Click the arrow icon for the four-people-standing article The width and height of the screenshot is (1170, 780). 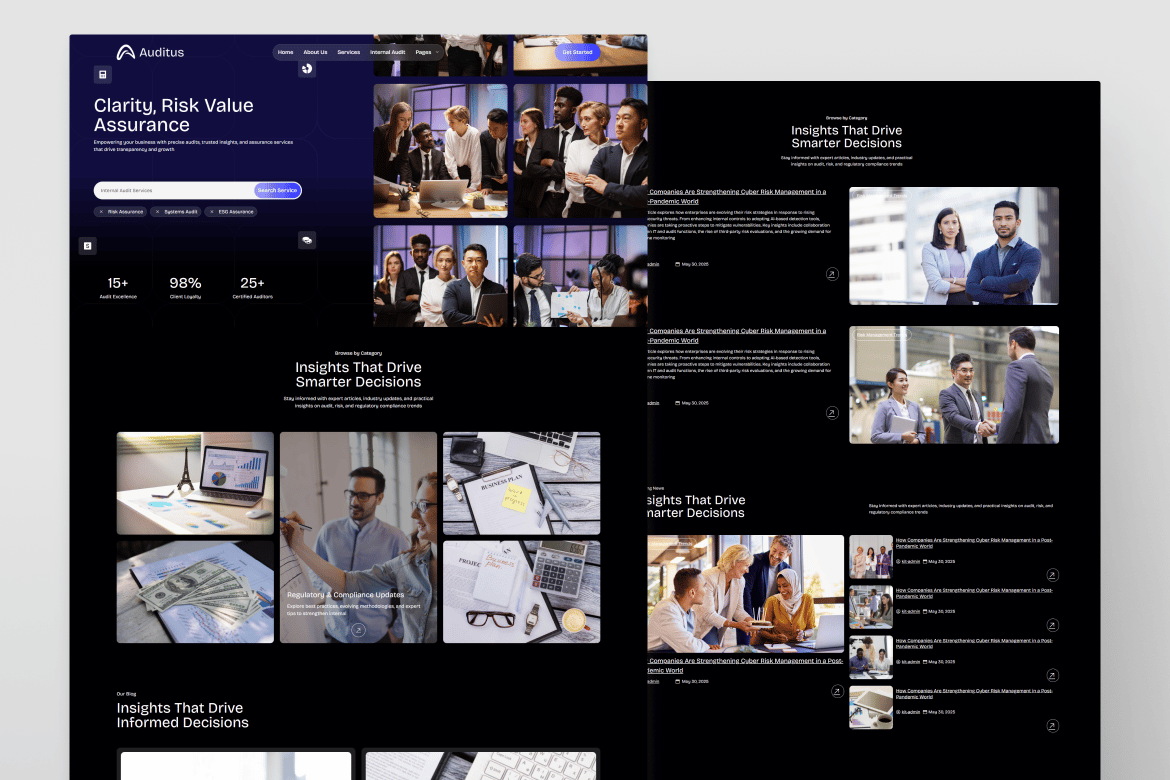(1052, 575)
